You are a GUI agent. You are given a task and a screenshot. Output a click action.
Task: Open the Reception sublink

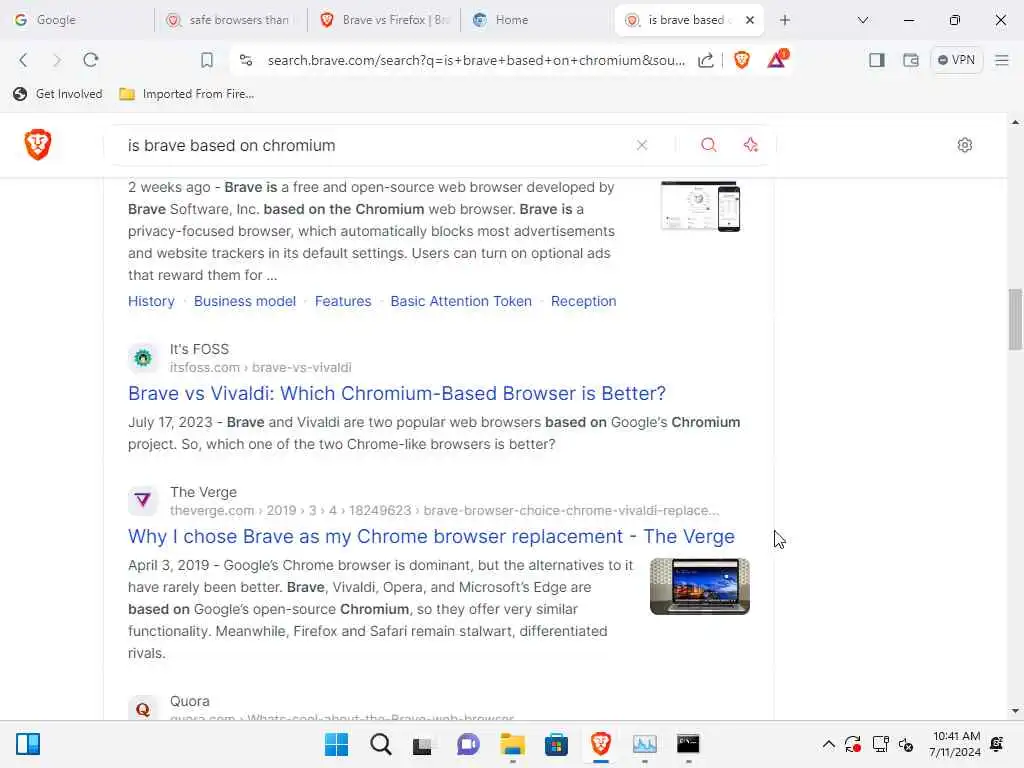pos(583,301)
